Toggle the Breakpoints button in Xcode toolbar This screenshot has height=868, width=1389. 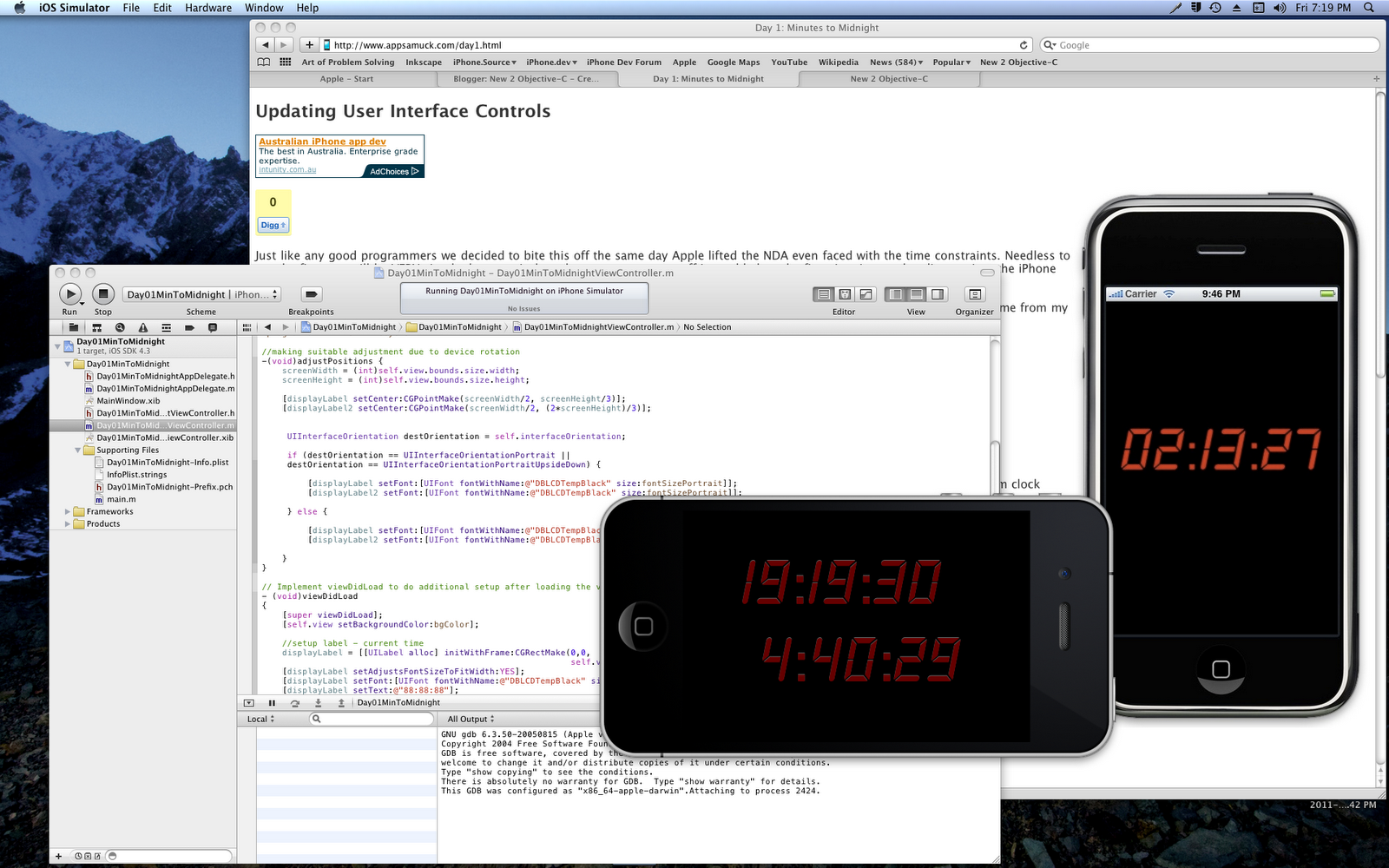[312, 294]
